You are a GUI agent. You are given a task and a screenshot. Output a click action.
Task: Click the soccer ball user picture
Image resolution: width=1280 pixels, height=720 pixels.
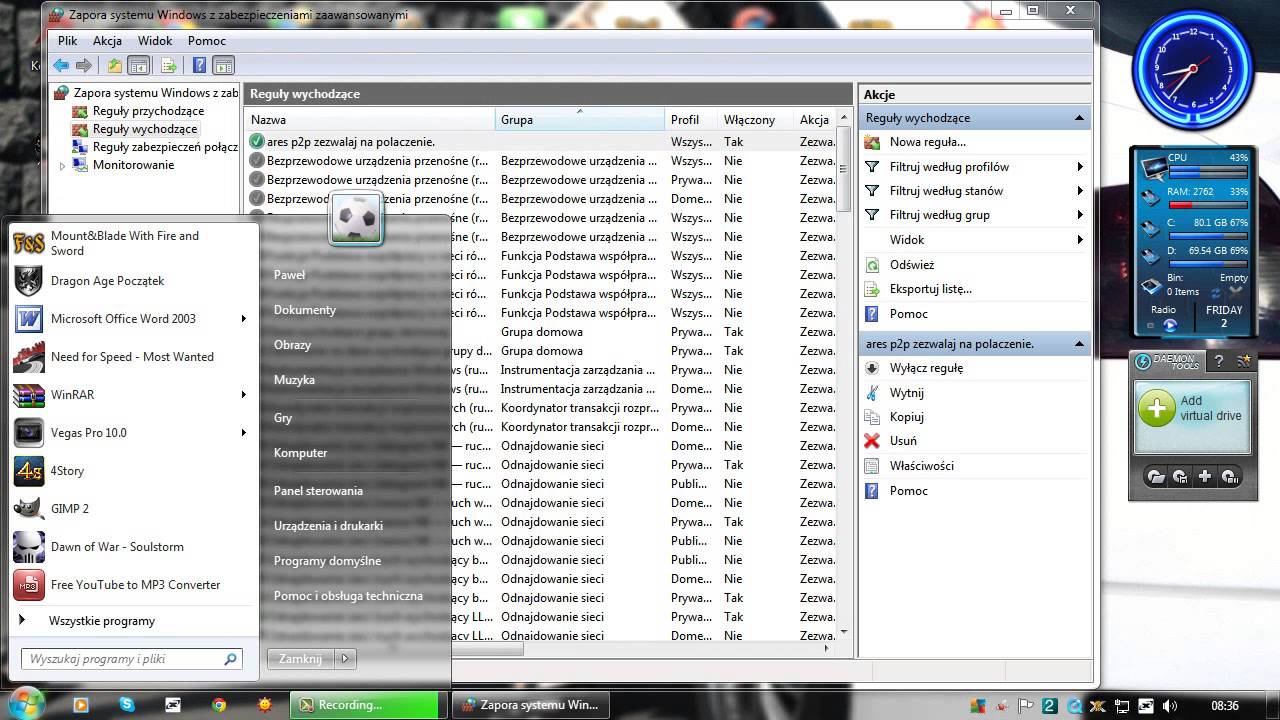pos(356,217)
